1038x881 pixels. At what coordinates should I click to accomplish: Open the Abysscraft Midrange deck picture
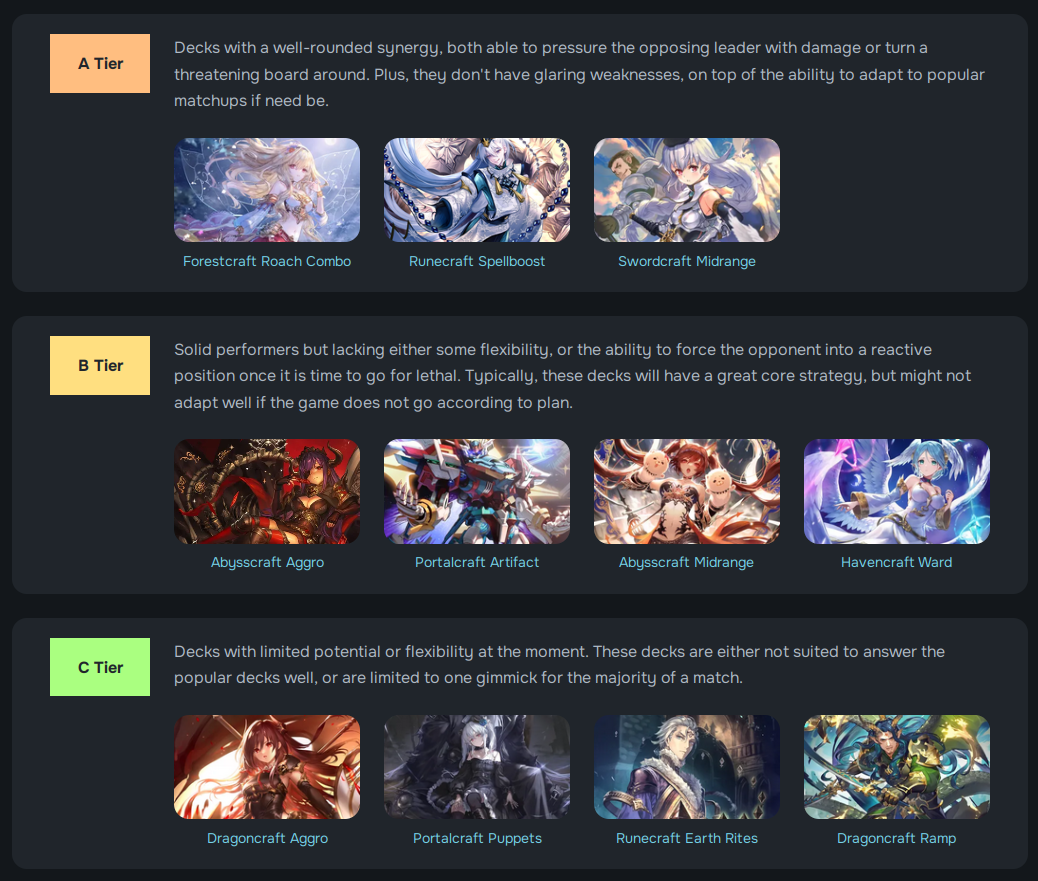[686, 492]
